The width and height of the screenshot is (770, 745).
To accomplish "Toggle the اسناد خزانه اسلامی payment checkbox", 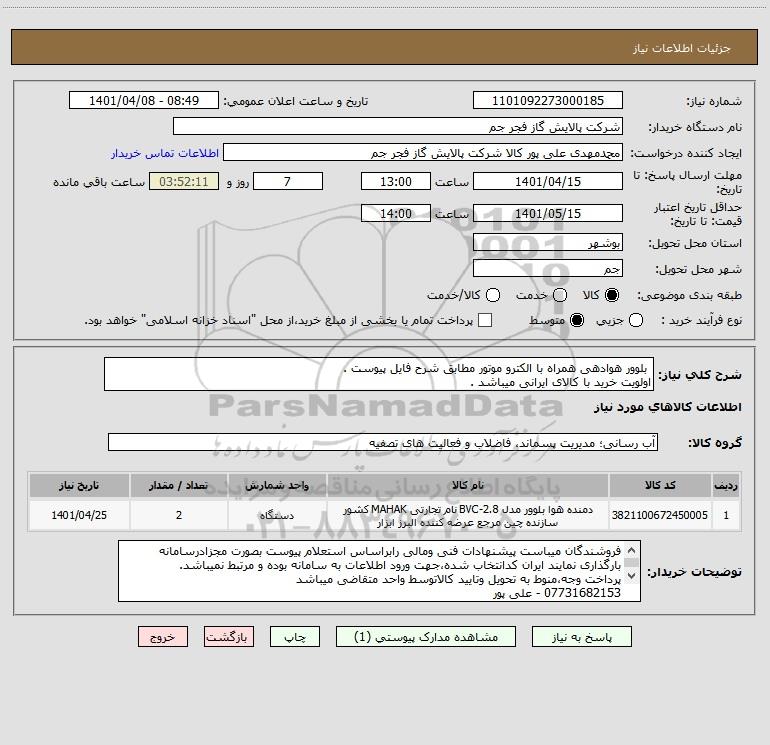I will click(485, 320).
